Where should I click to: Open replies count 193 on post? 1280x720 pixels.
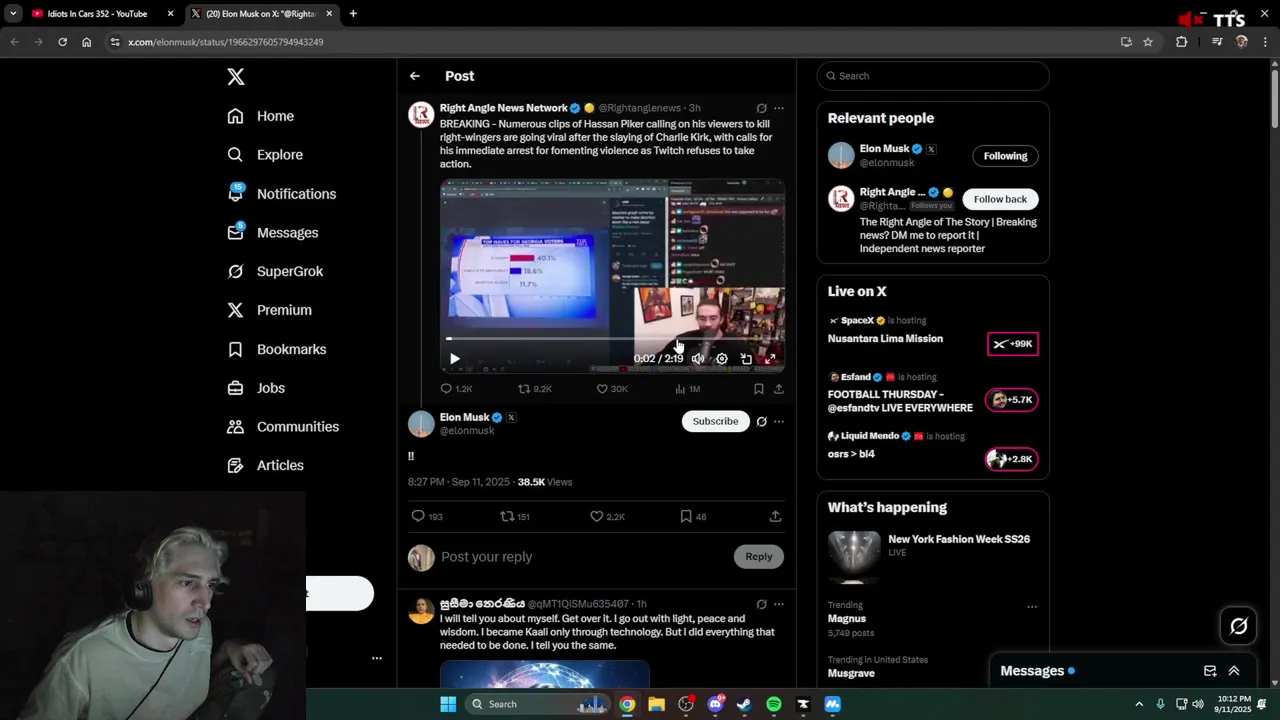click(427, 516)
